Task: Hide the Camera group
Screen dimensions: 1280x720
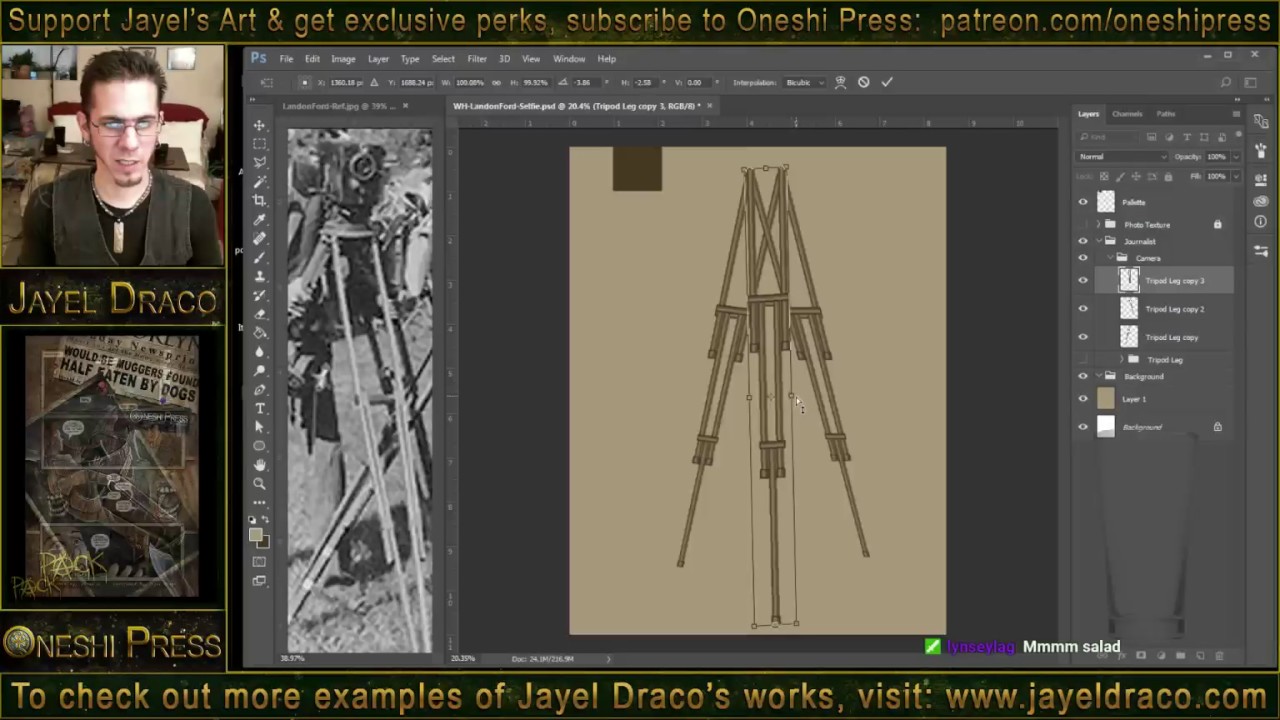Action: 1082,258
